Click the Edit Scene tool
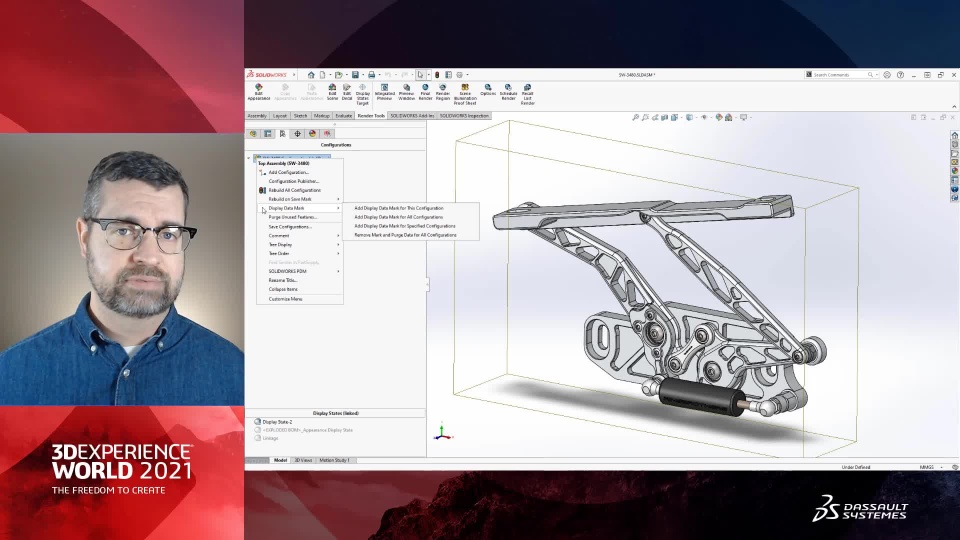 point(332,92)
